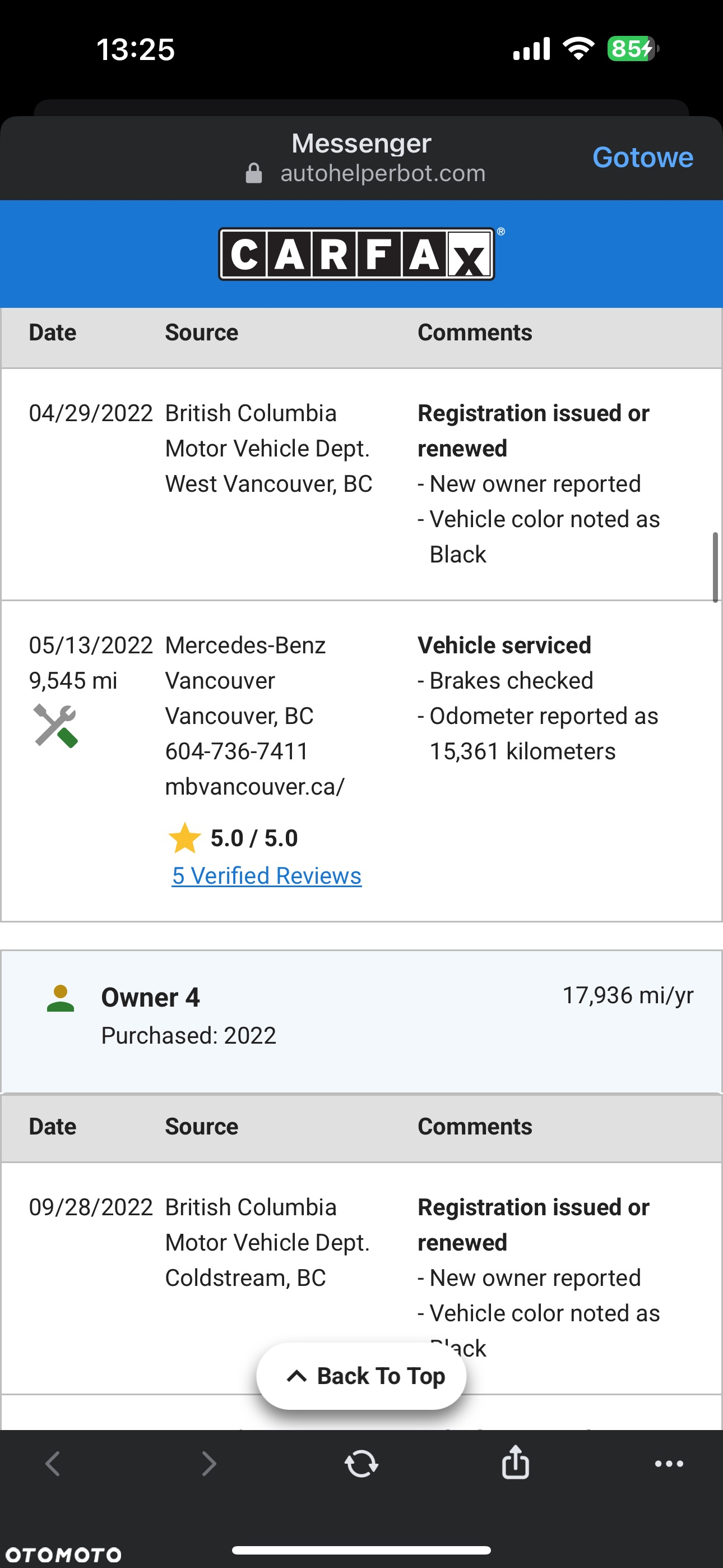This screenshot has height=1568, width=723.
Task: Click the page scrollbar thumb
Action: point(715,568)
